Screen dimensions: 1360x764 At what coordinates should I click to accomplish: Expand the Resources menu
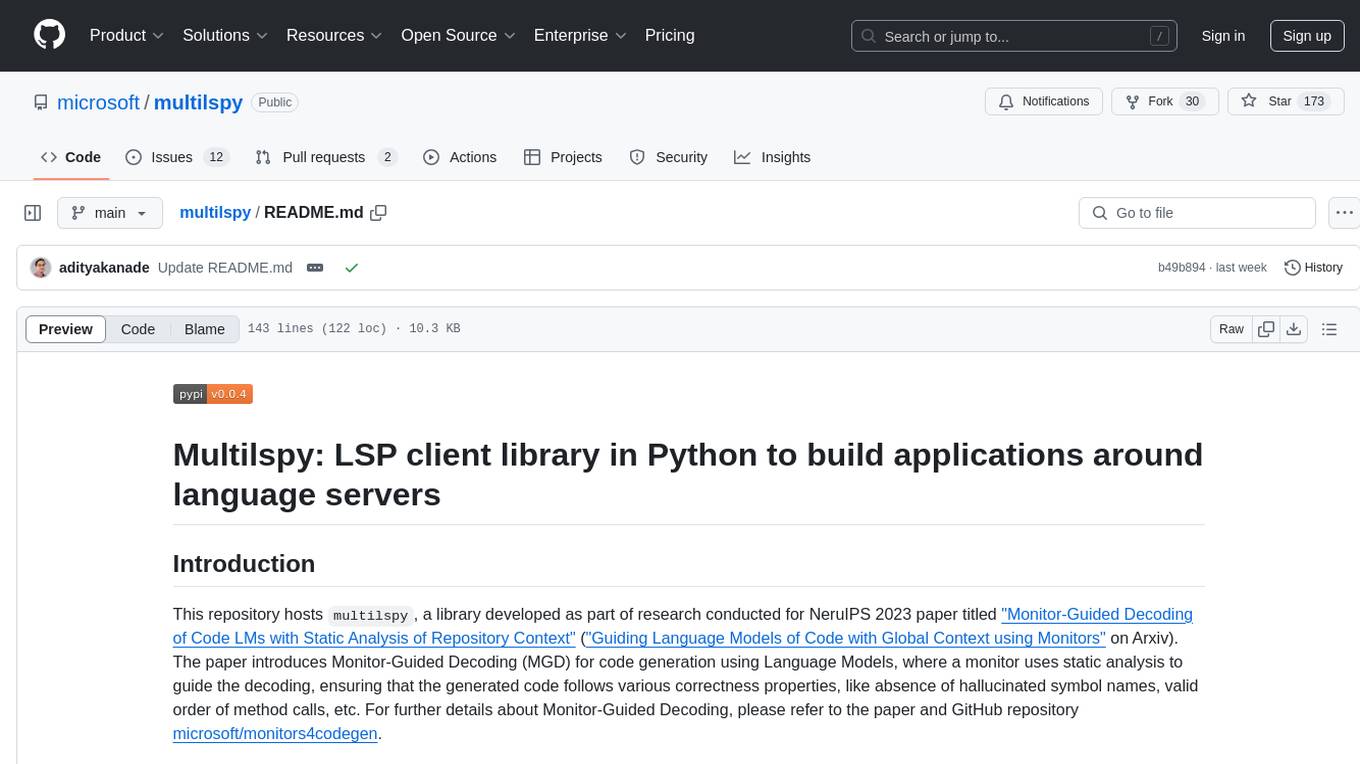pos(334,35)
